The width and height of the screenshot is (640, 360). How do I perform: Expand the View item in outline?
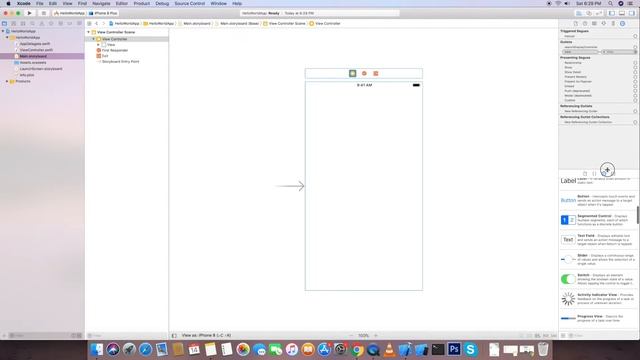click(98, 44)
